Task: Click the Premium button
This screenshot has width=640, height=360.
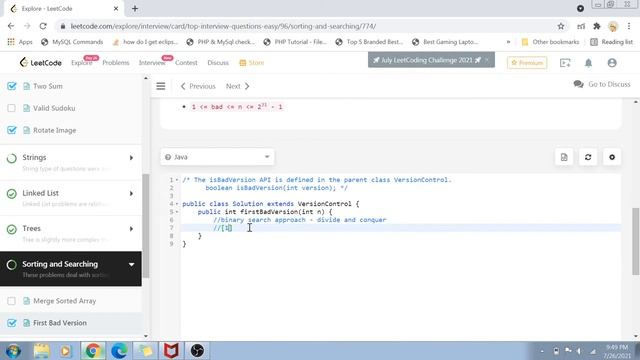Action: [527, 63]
